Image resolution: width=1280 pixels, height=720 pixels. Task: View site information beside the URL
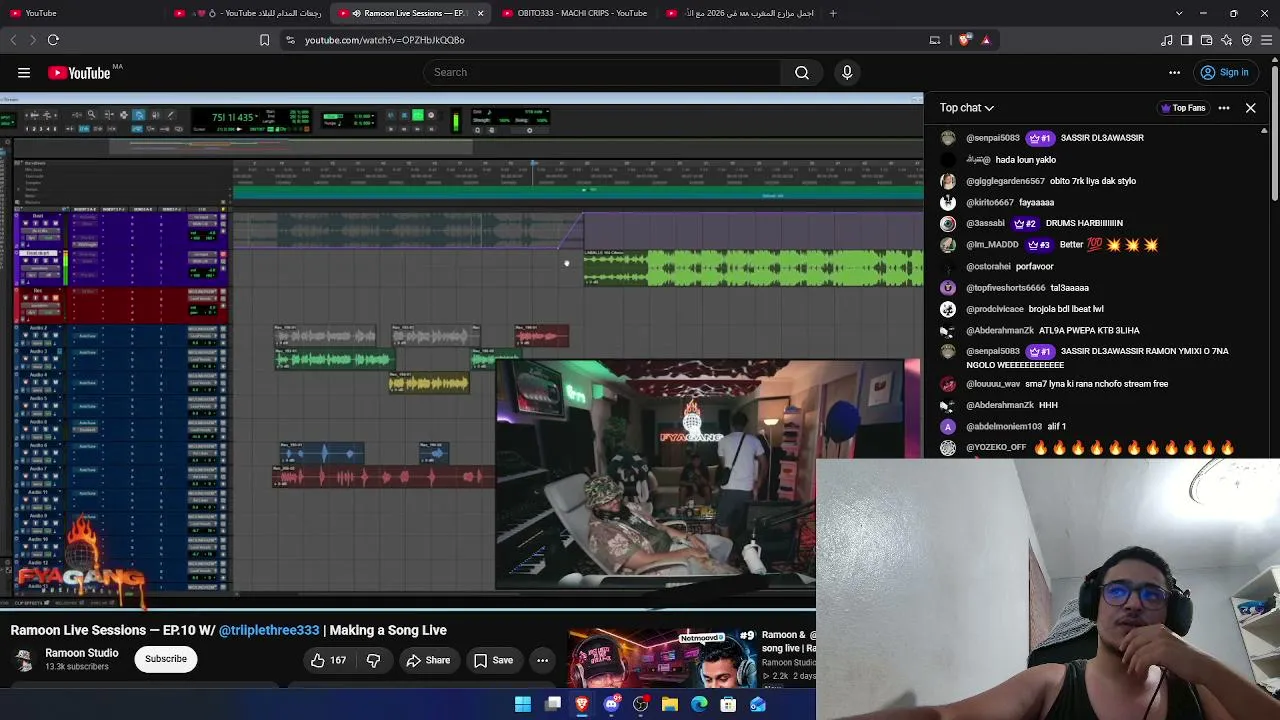(x=290, y=40)
